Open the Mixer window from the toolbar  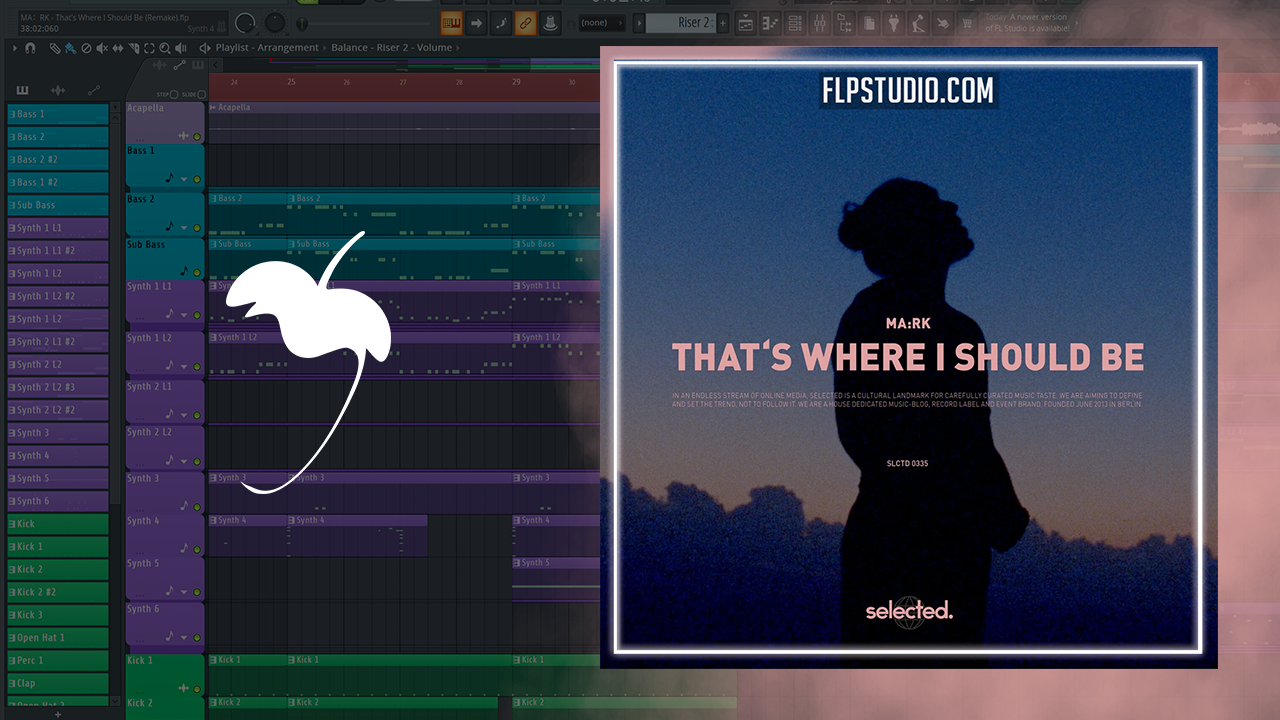(819, 23)
